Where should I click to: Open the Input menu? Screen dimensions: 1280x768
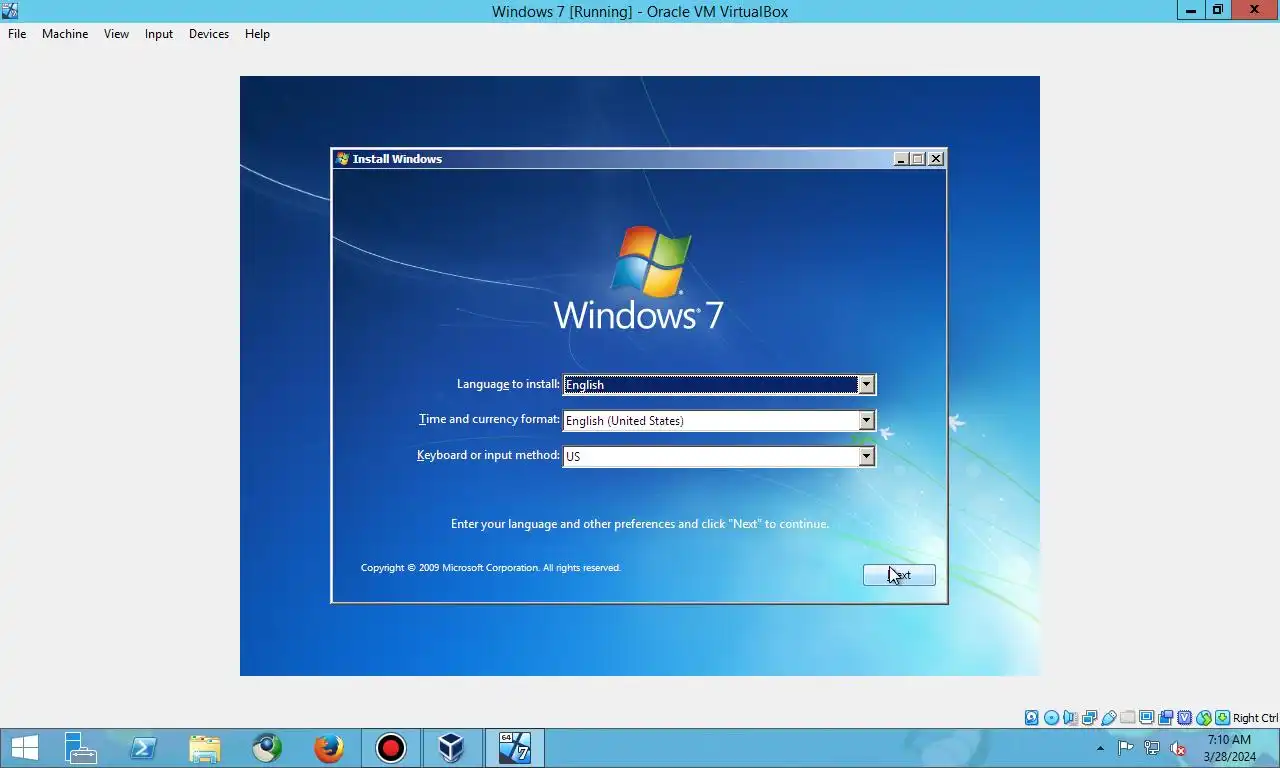point(158,33)
